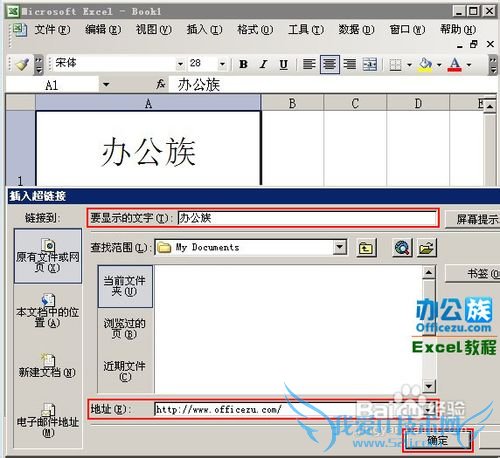Click the Up One Folder icon
This screenshot has height=458, width=500.
(x=366, y=248)
